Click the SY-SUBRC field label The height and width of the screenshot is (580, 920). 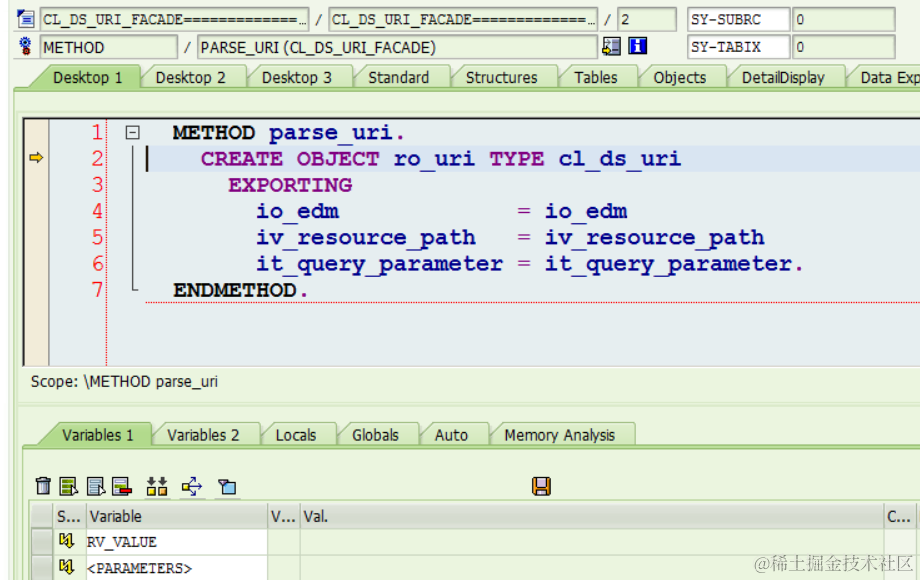coord(738,19)
